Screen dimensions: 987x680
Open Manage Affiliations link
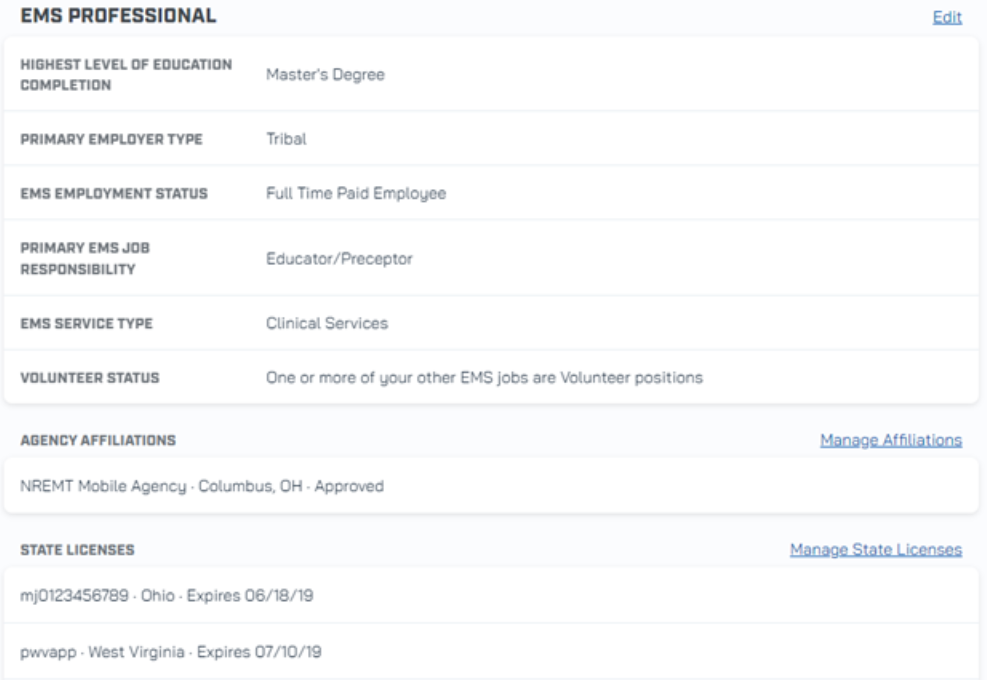(x=890, y=440)
